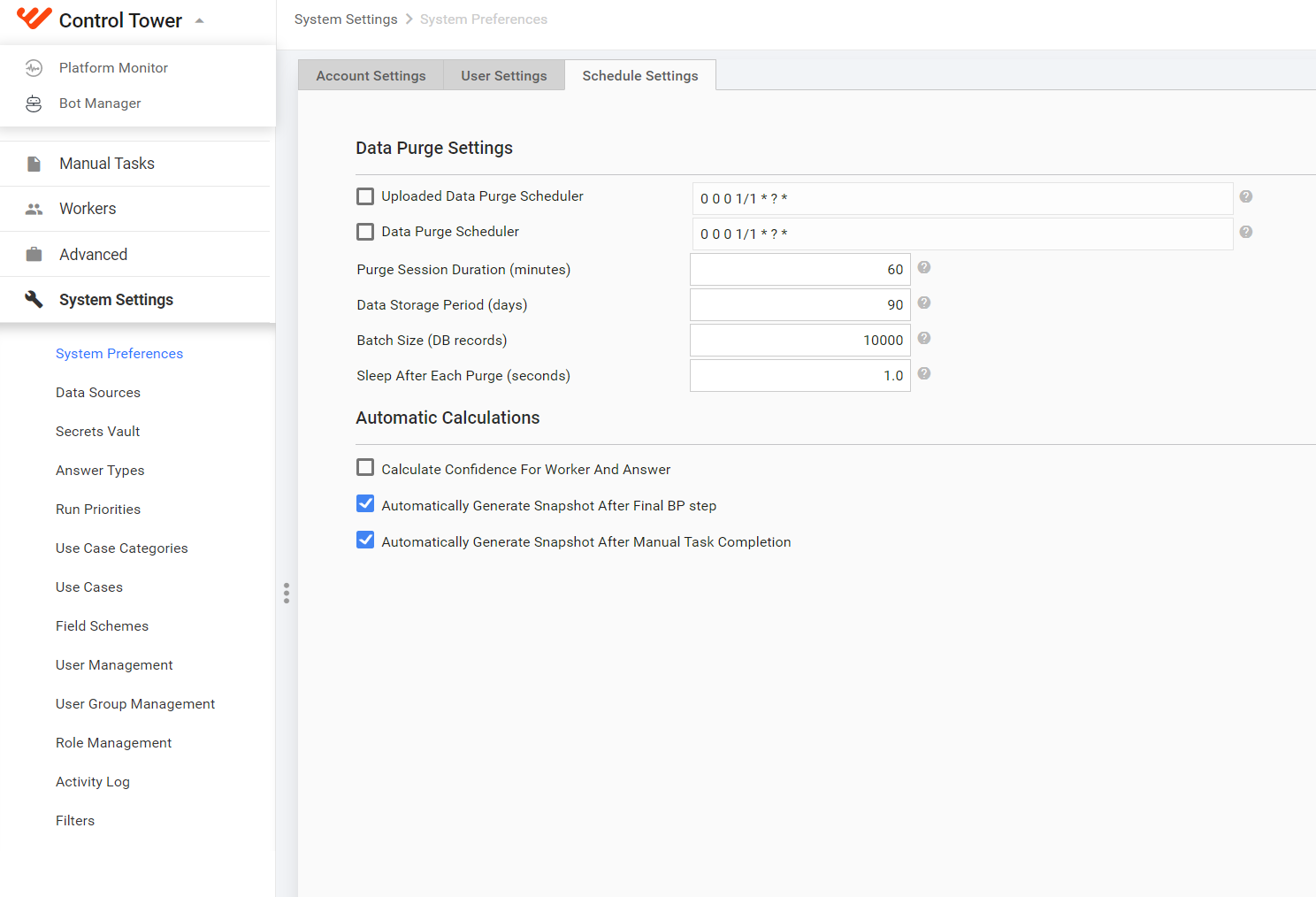The width and height of the screenshot is (1316, 897).
Task: Click Purge Session Duration input field
Action: tap(800, 270)
